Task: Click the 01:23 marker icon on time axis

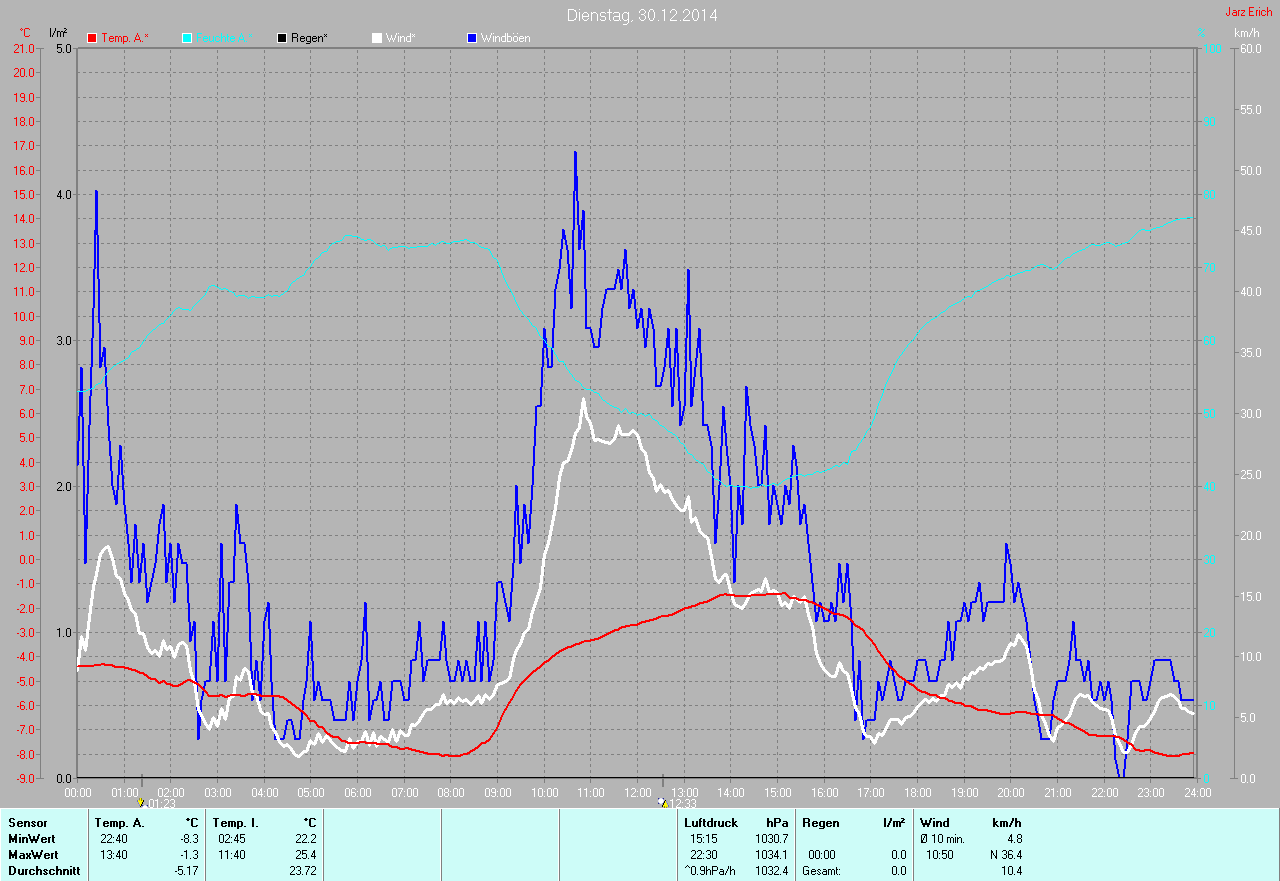Action: 141,802
